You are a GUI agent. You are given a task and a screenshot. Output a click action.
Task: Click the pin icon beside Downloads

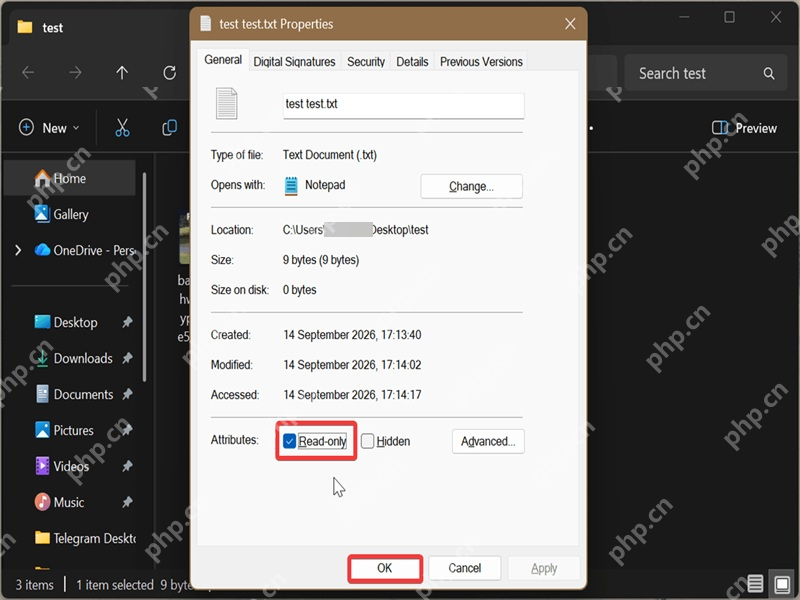(x=127, y=358)
